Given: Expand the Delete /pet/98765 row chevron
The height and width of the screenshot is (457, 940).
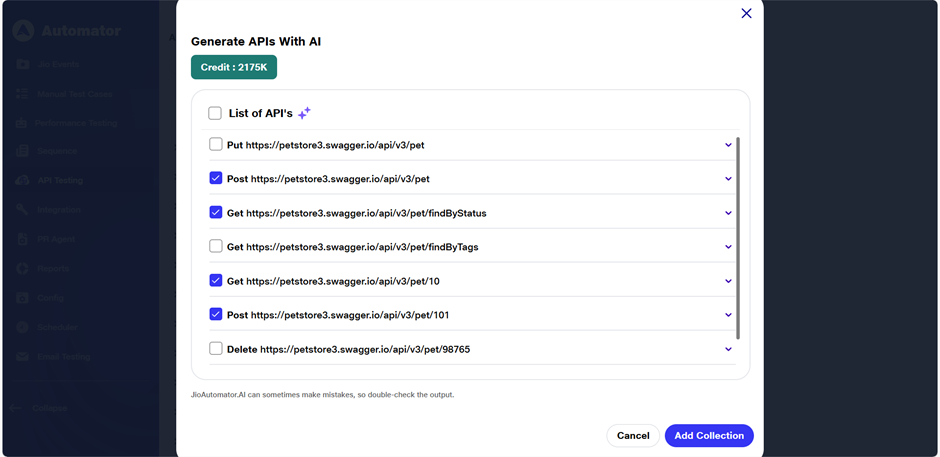Looking at the screenshot, I should pyautogui.click(x=728, y=349).
